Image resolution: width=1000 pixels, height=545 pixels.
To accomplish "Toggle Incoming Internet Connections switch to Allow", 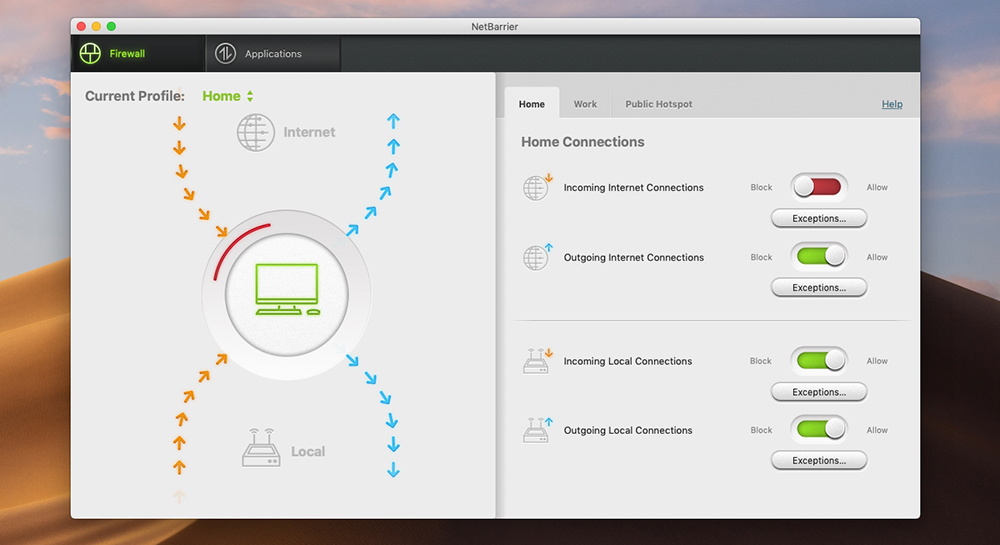I will point(819,187).
